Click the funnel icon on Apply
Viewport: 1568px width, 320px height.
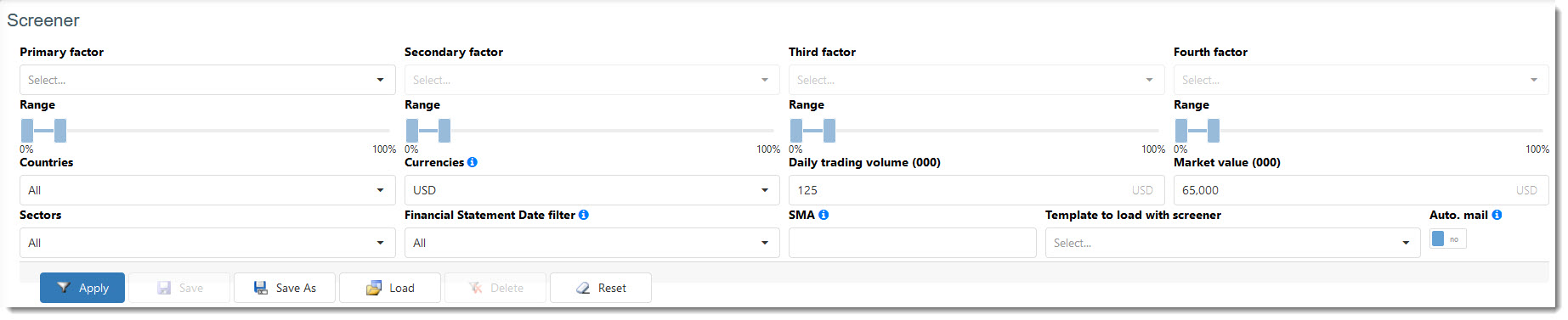[x=63, y=288]
